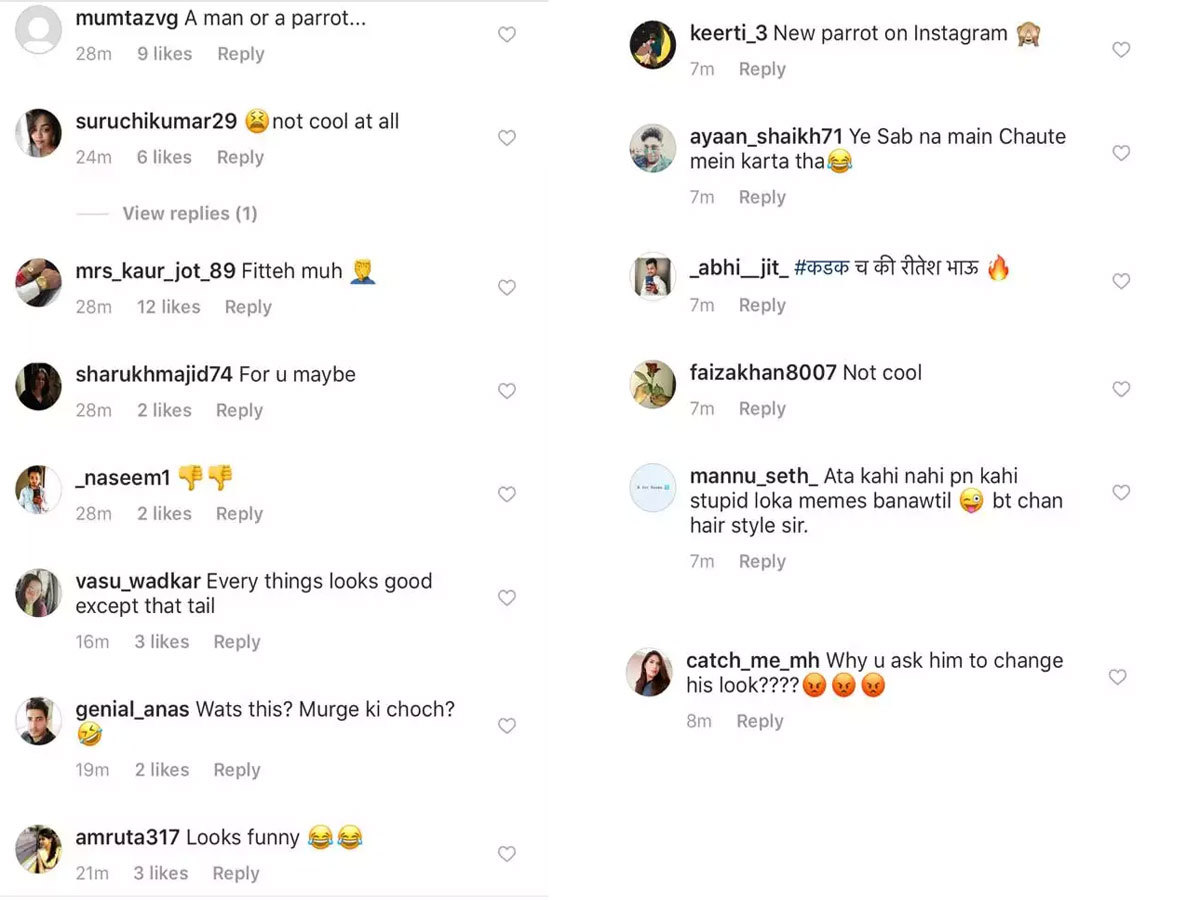Open _naseem1's profile picture
Image resolution: width=1200 pixels, height=900 pixels.
(x=39, y=490)
